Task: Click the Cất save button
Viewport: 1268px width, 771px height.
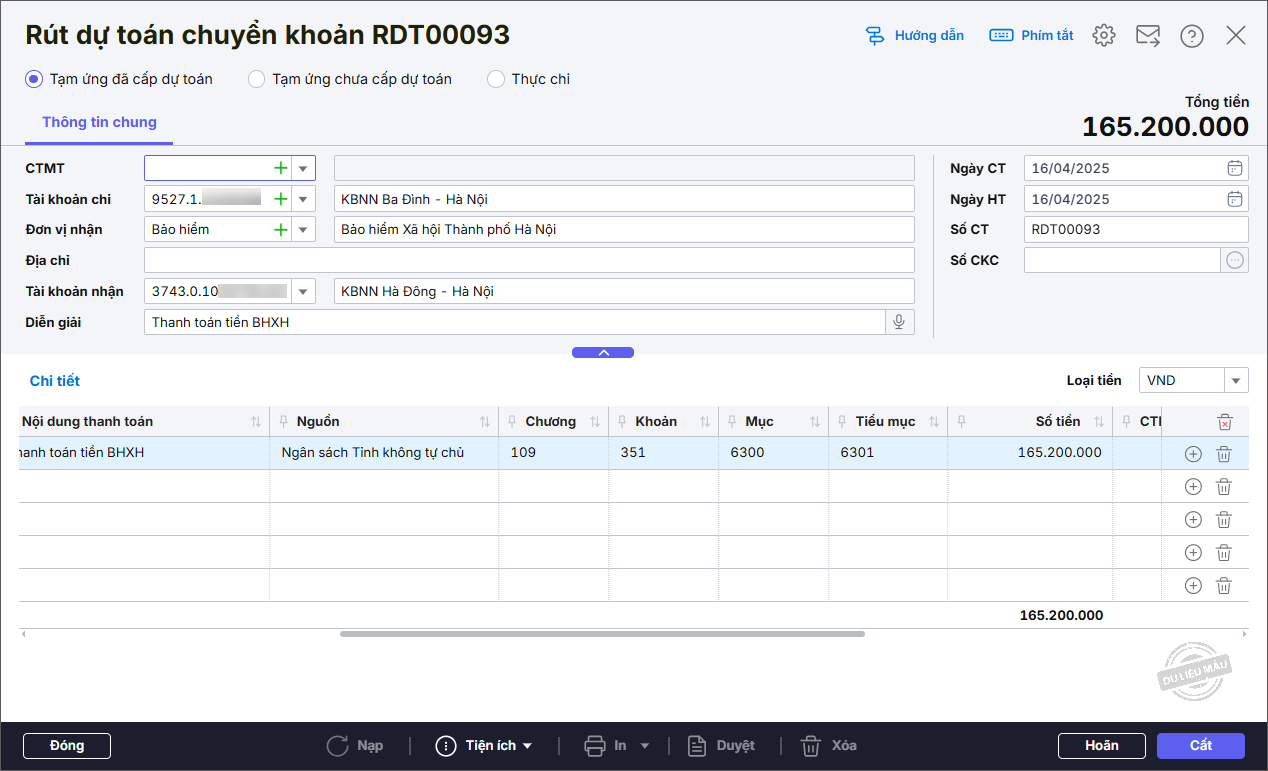Action: (1200, 745)
